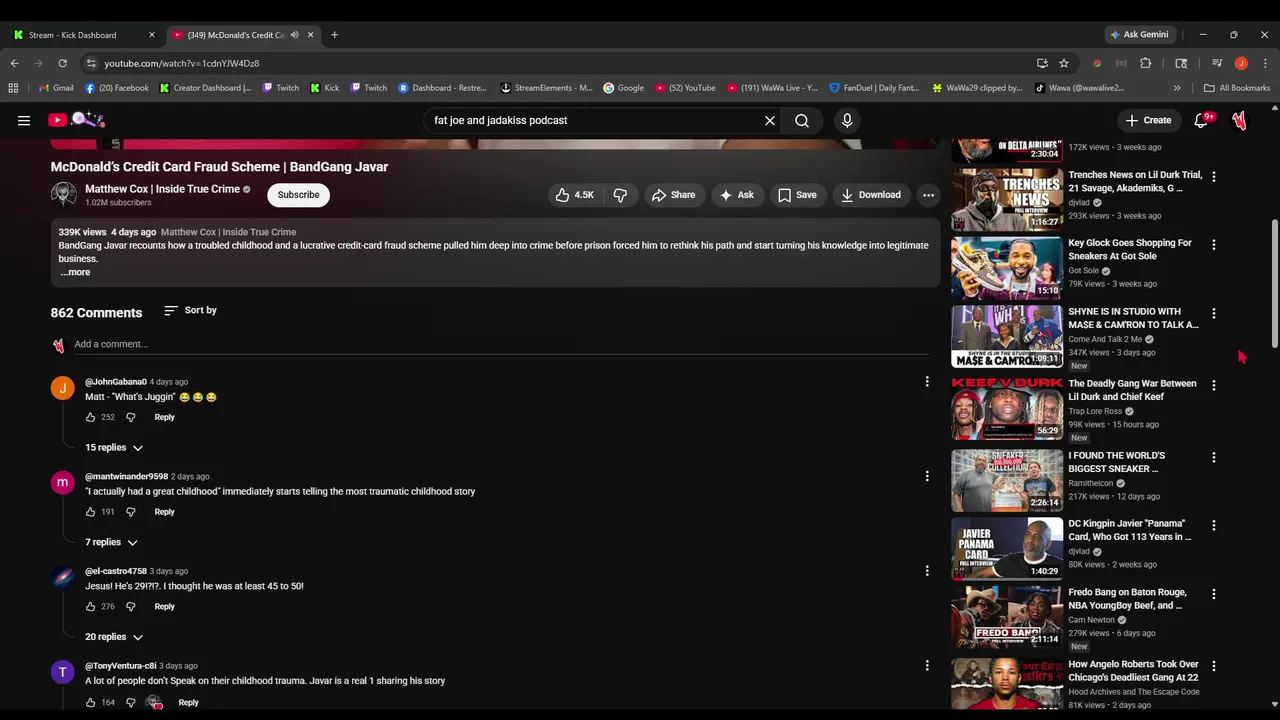Viewport: 1280px width, 720px height.
Task: Dislike mantwinander9598's comment
Action: tap(130, 512)
